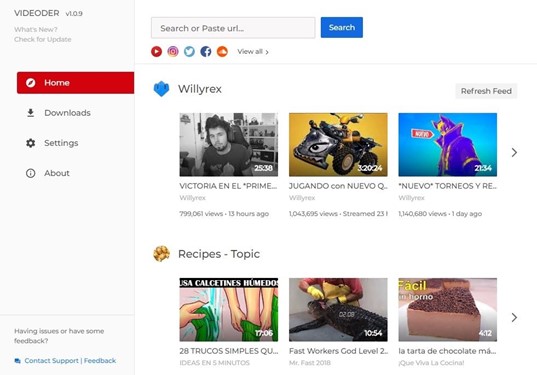
Task: Open the Twitter site icon
Action: coord(189,52)
